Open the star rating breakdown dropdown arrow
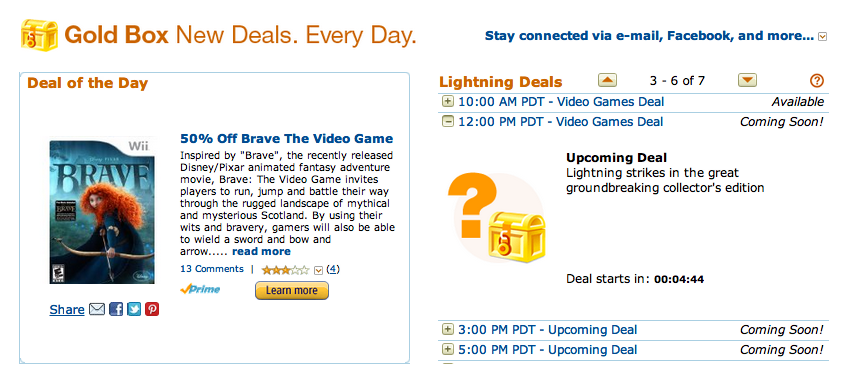The width and height of the screenshot is (841, 372). [x=318, y=270]
